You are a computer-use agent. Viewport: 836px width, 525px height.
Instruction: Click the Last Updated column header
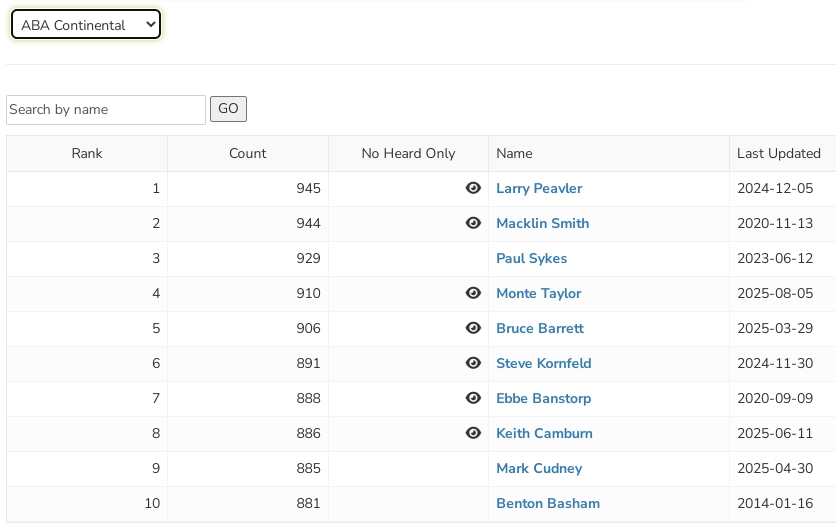point(778,153)
